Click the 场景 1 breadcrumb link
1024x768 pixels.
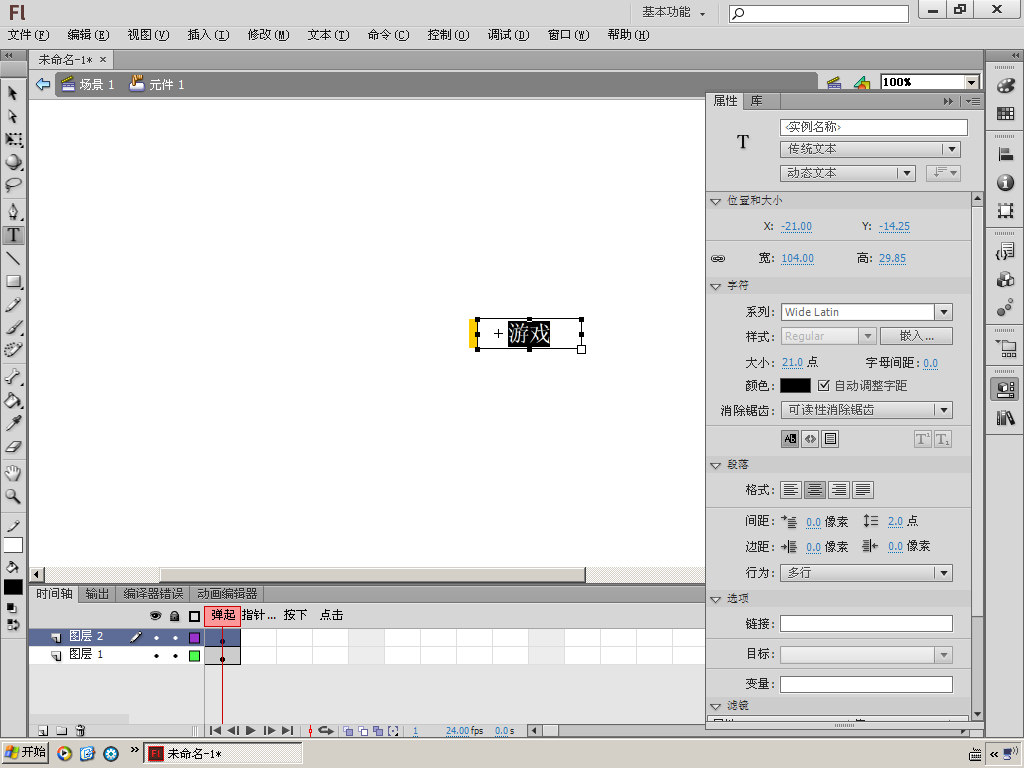click(x=88, y=84)
